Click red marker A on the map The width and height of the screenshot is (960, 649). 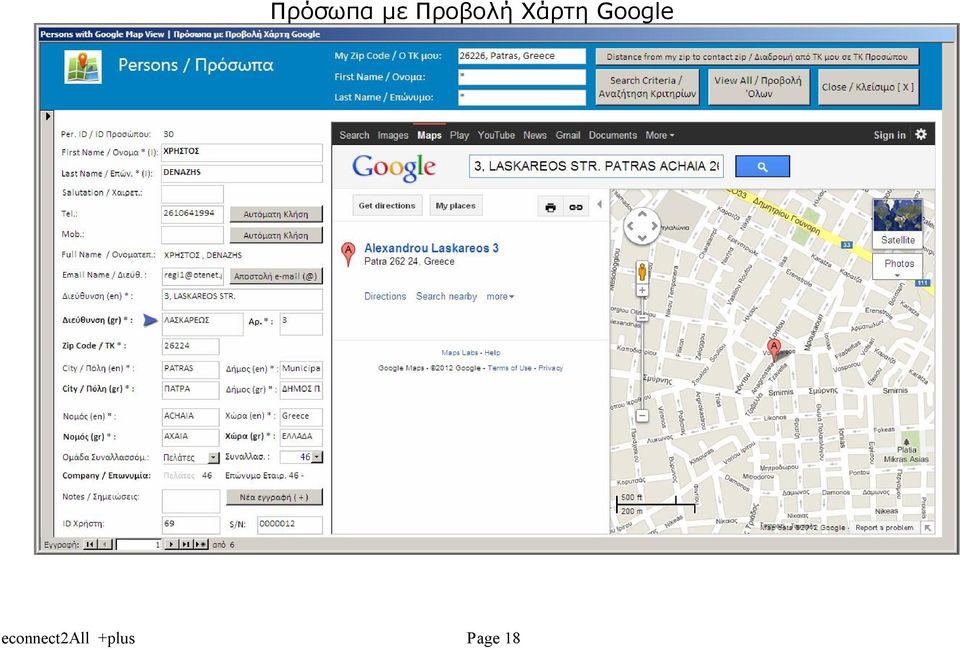pos(774,350)
